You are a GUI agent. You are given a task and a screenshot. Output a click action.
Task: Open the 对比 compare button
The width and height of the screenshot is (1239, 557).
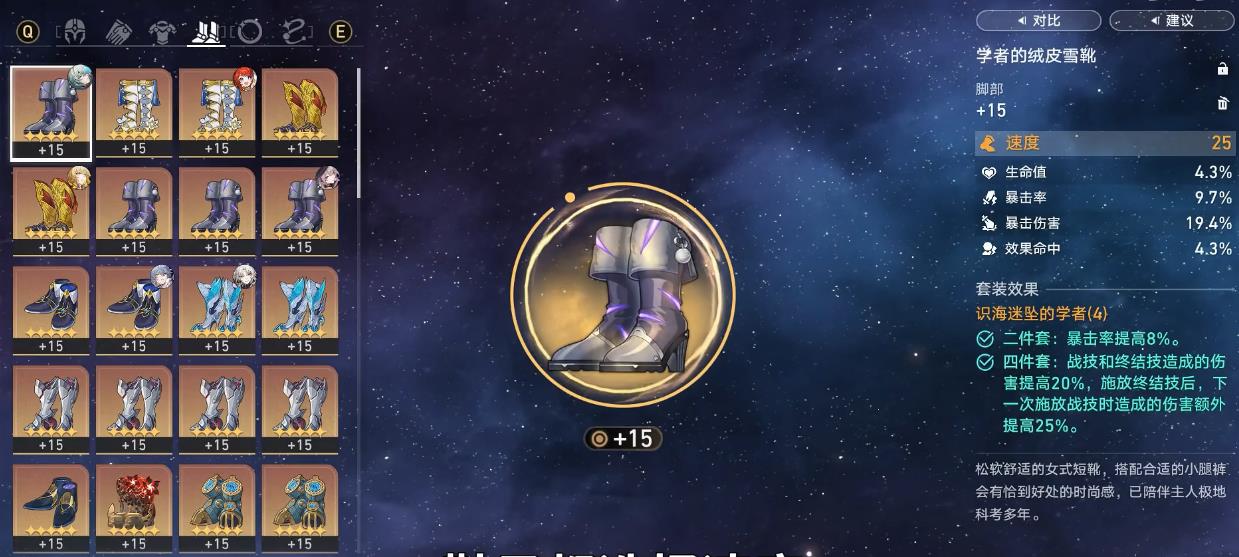(x=1038, y=20)
